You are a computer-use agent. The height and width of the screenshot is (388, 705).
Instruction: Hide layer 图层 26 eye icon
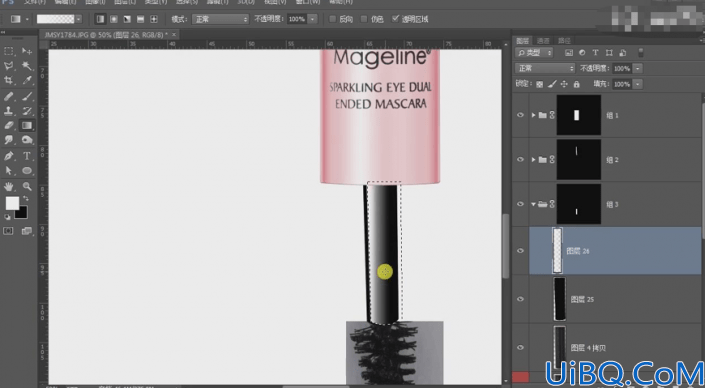[x=520, y=251]
